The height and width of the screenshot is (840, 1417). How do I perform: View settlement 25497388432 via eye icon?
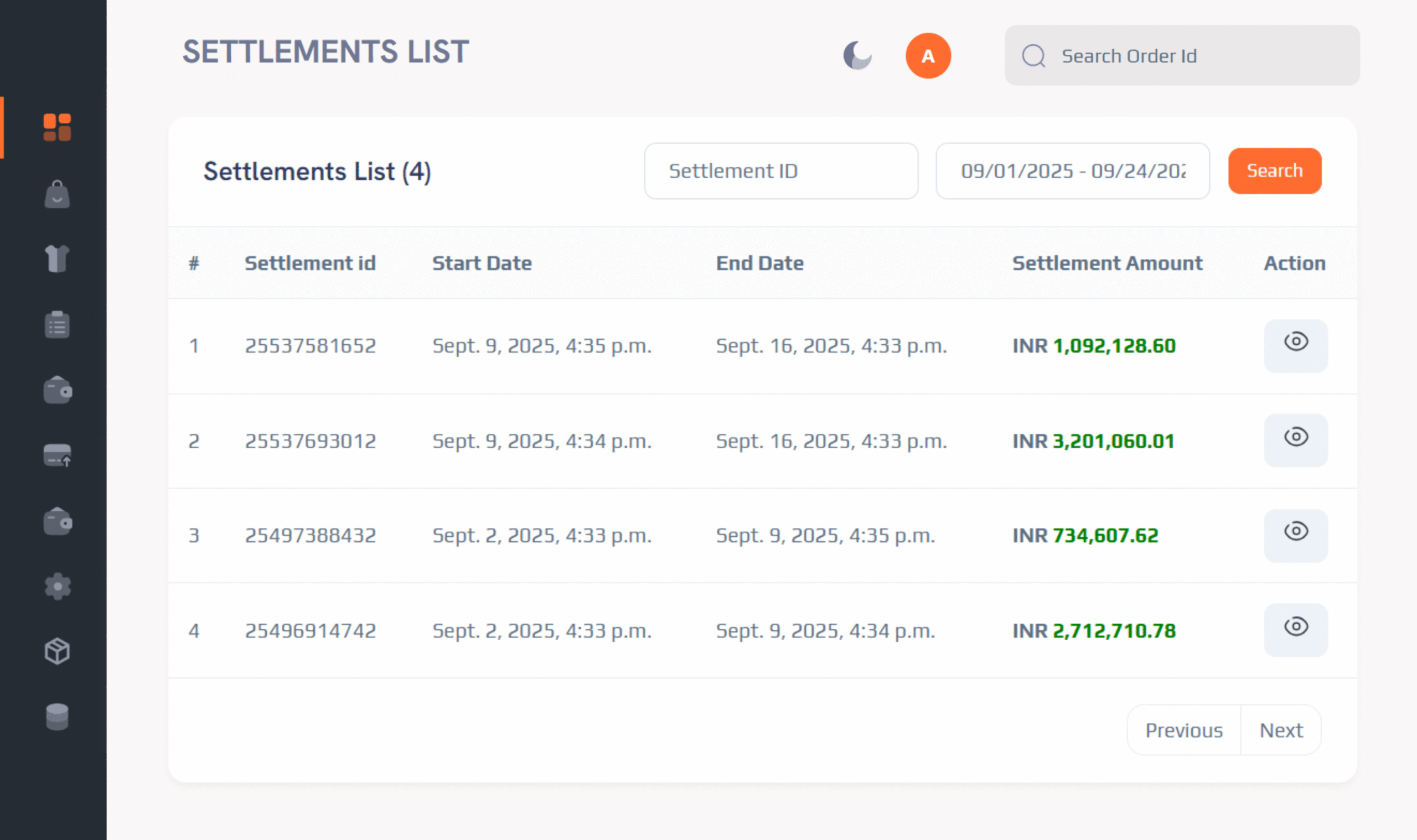click(x=1295, y=535)
